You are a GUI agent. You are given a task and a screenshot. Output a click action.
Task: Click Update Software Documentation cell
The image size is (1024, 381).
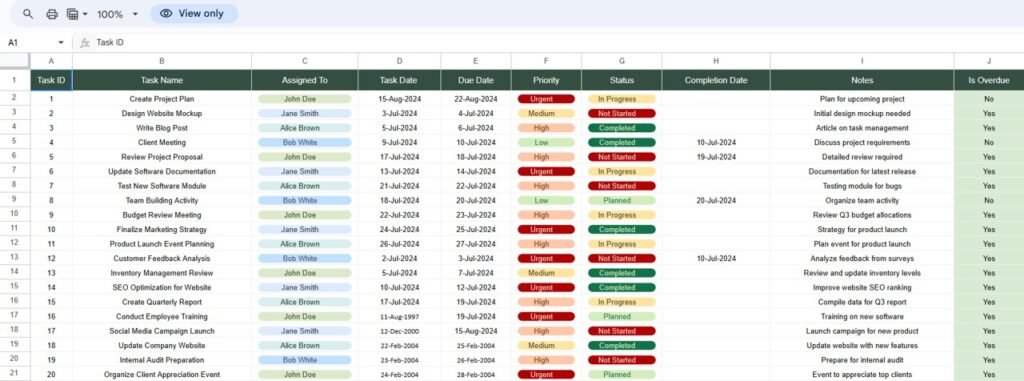point(162,172)
